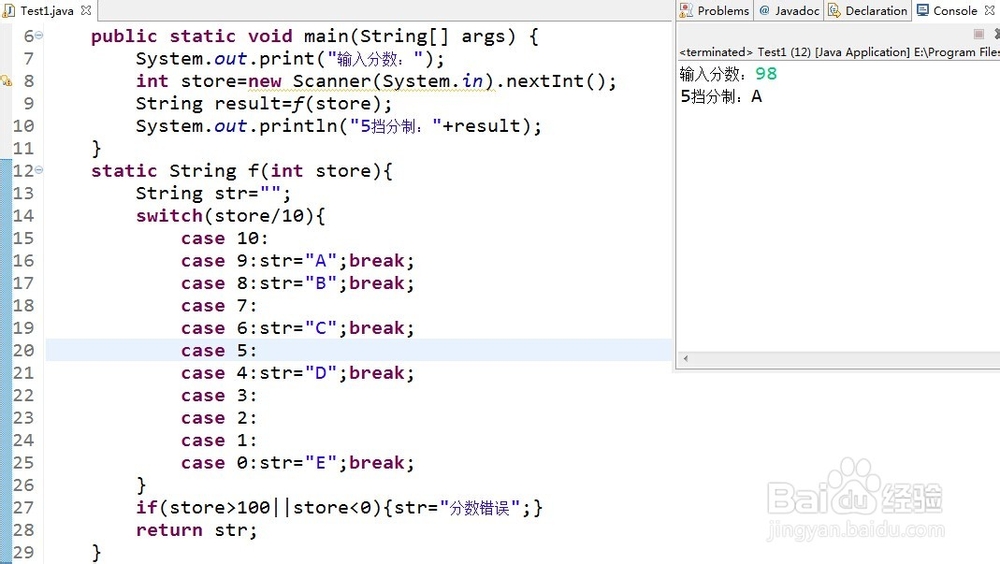The width and height of the screenshot is (1000, 564).
Task: Click the System.out.print line with 输入分数
Action: [290, 59]
